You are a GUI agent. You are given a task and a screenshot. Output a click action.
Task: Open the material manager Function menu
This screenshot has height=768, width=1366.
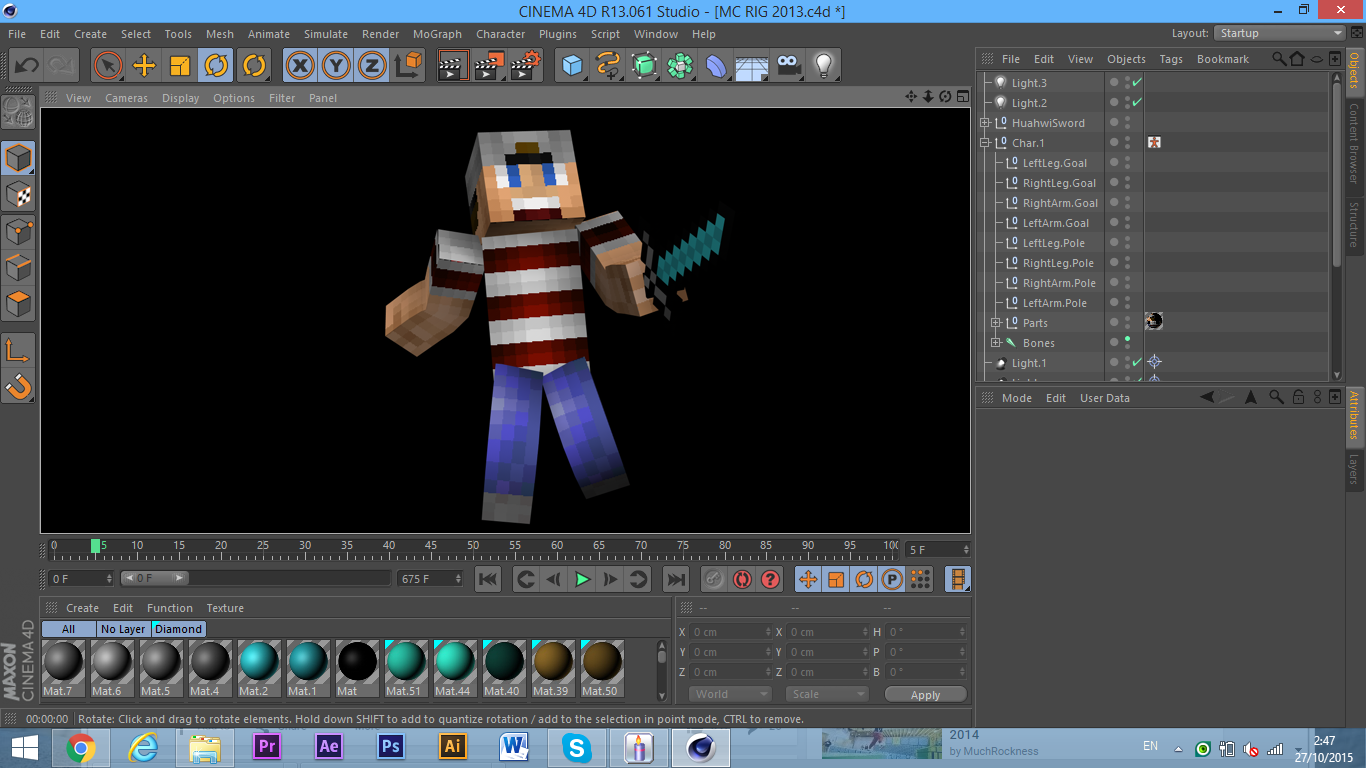pyautogui.click(x=170, y=608)
